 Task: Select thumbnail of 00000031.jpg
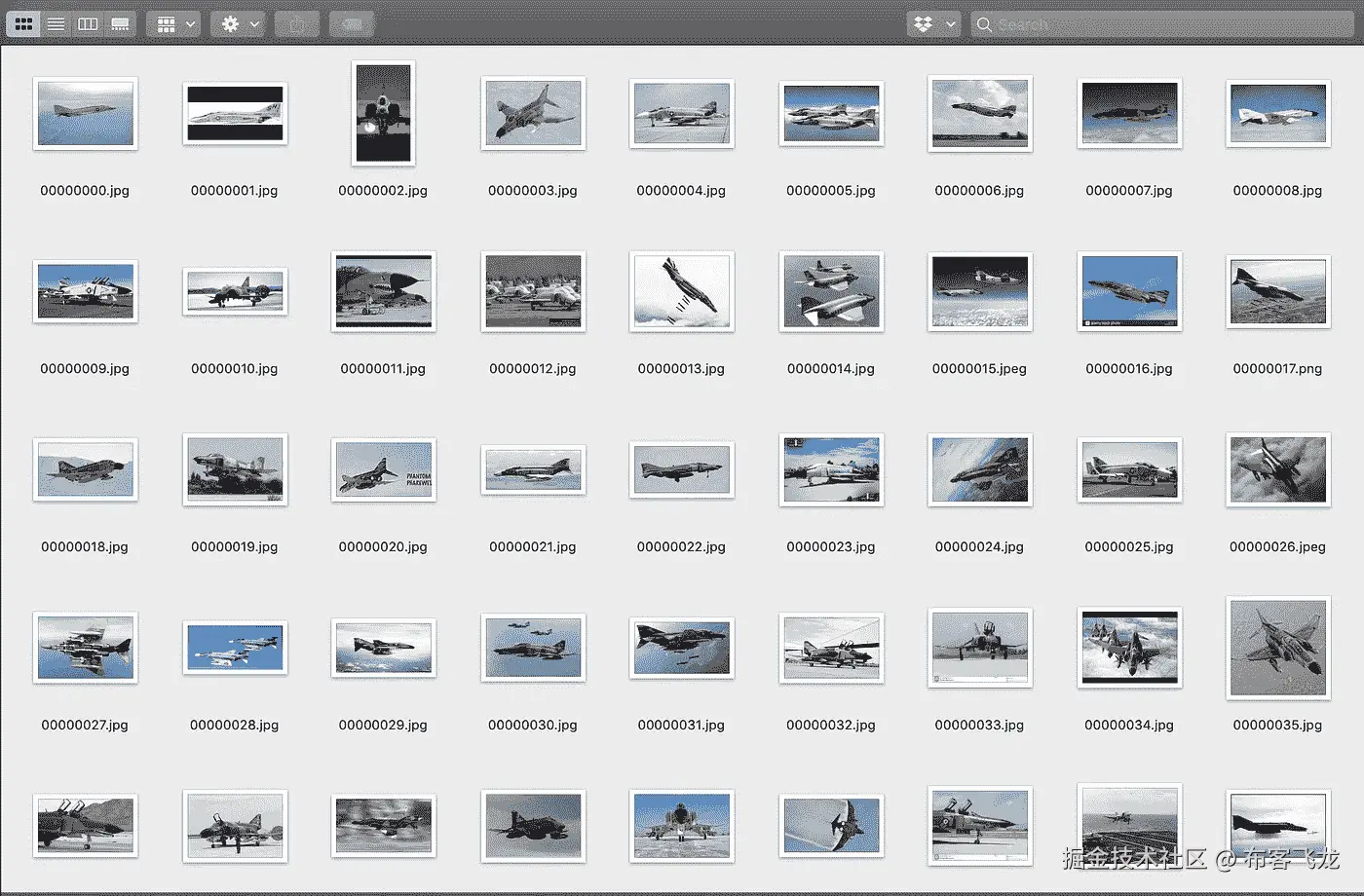click(x=681, y=648)
